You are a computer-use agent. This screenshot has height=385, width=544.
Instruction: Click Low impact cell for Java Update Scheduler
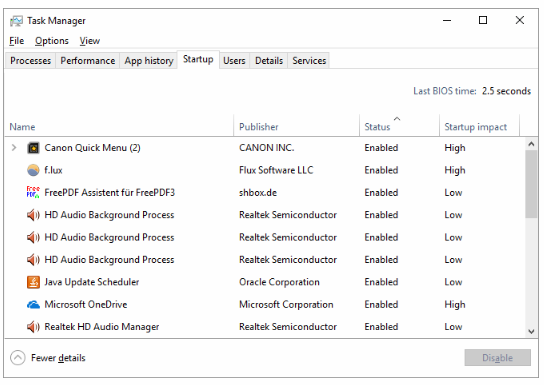[x=453, y=282]
